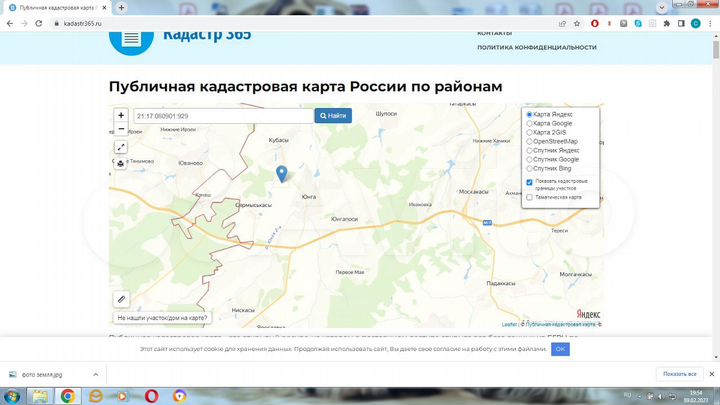Open the Leaflet attribution link
This screenshot has height=405, width=720.
coord(509,324)
